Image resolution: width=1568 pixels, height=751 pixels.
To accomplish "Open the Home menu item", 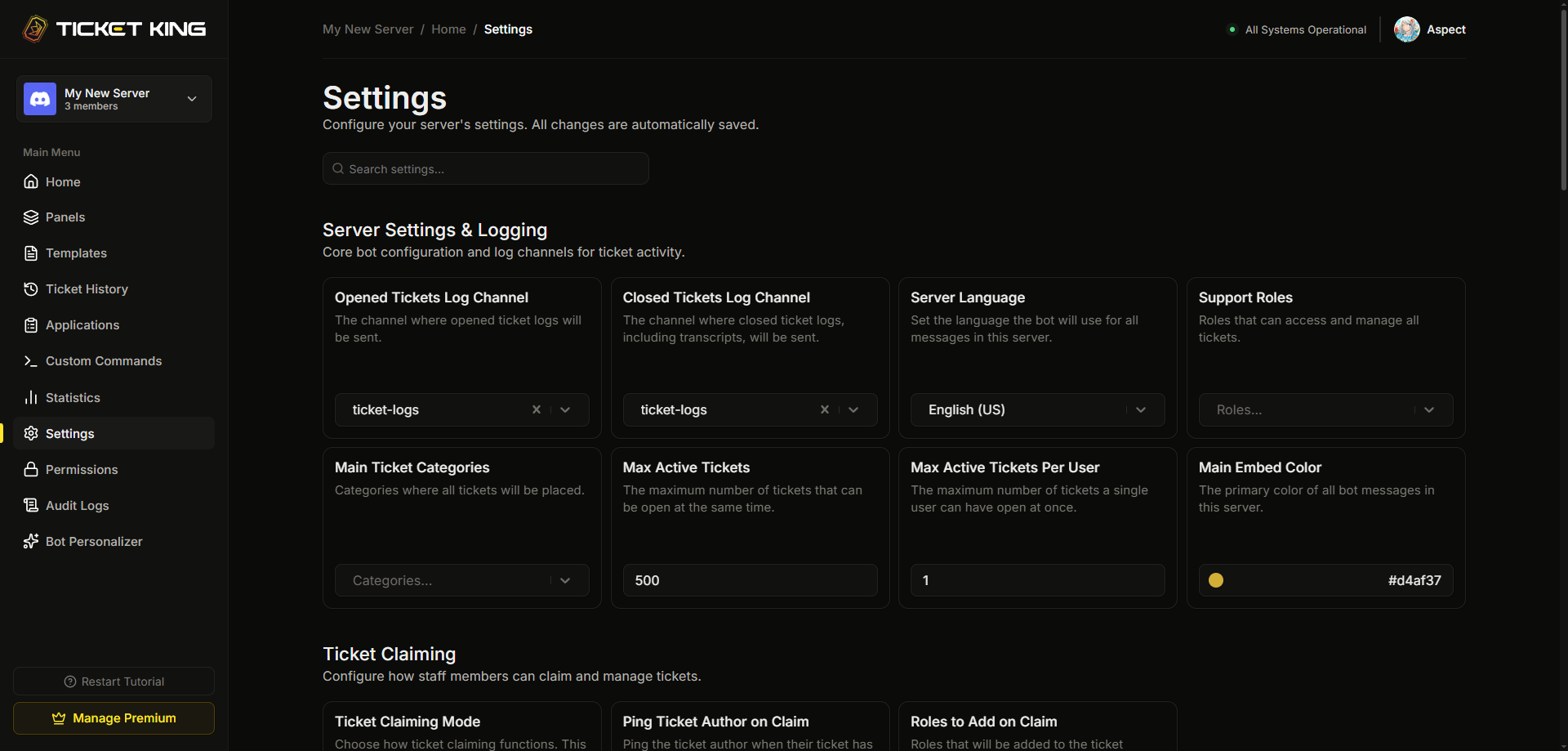I will point(114,181).
